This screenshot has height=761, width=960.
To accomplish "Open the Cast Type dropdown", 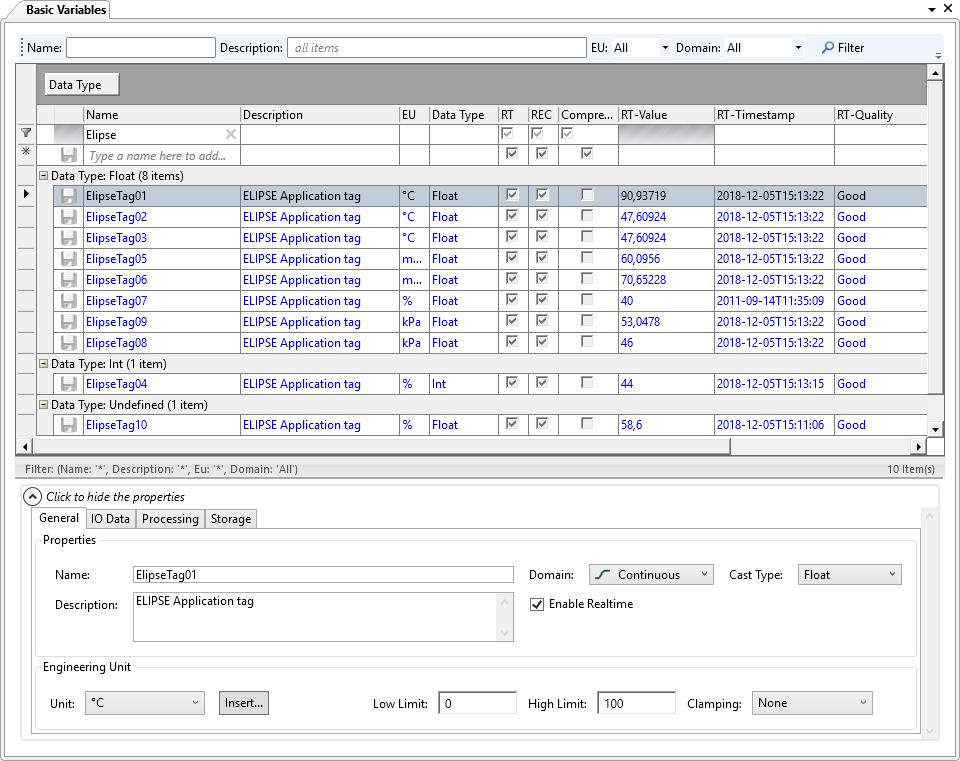I will point(850,575).
